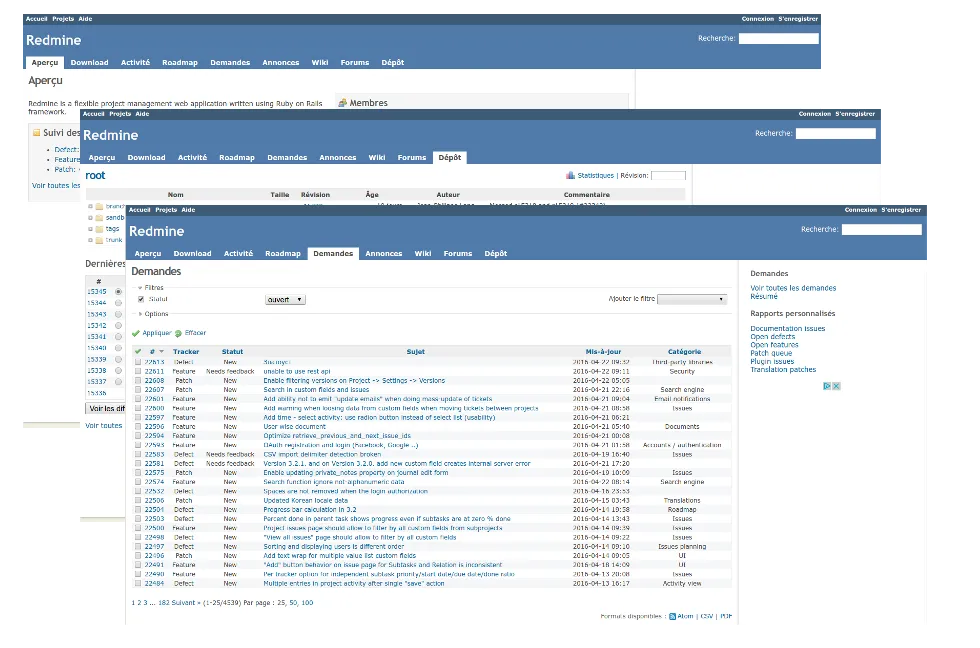Click the Atom feed icon
The height and width of the screenshot is (648, 980).
[672, 616]
